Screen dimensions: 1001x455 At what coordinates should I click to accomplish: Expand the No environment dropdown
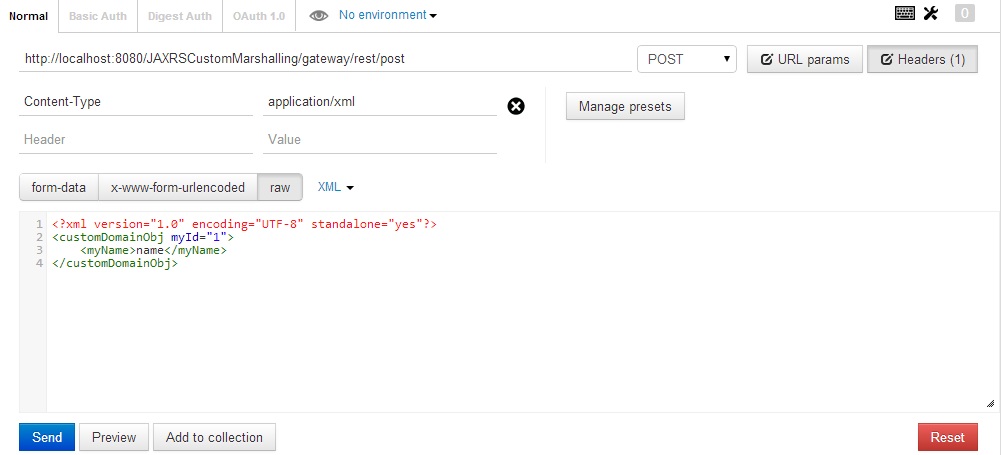(x=388, y=15)
